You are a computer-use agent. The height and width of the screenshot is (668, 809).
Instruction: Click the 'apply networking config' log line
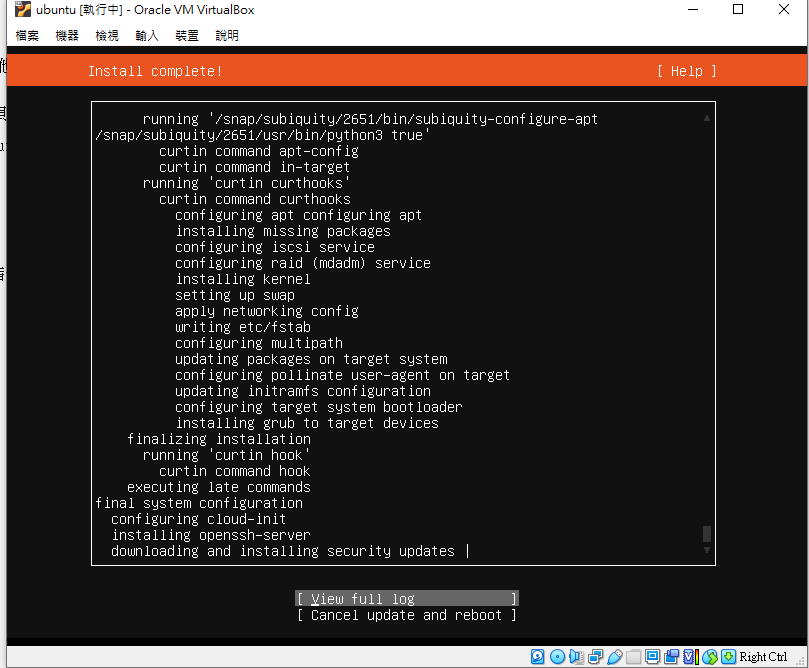267,311
